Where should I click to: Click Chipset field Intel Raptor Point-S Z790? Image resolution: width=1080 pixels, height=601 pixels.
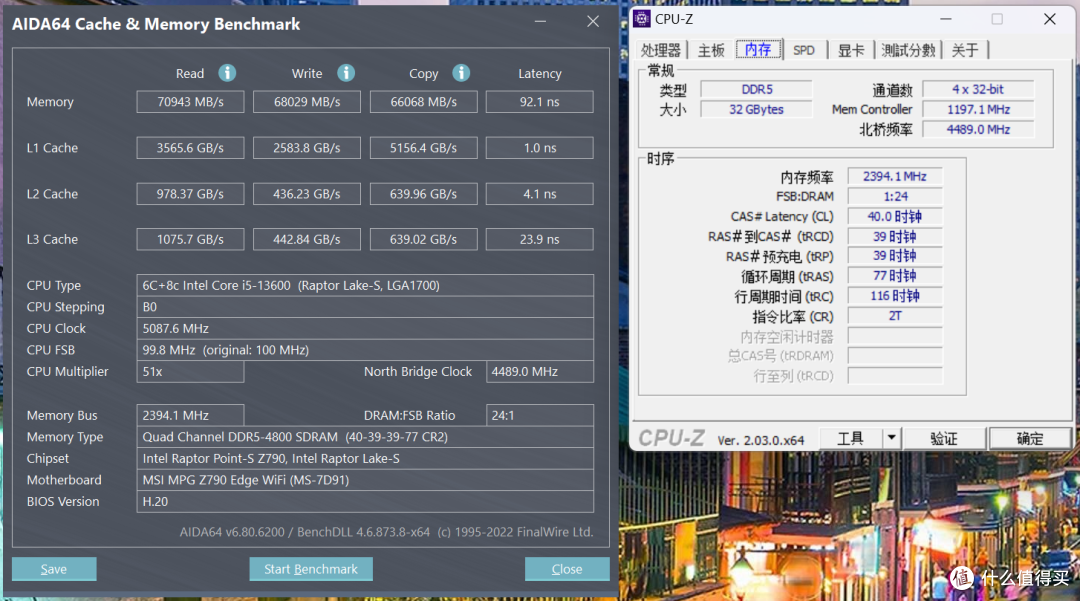[x=365, y=458]
